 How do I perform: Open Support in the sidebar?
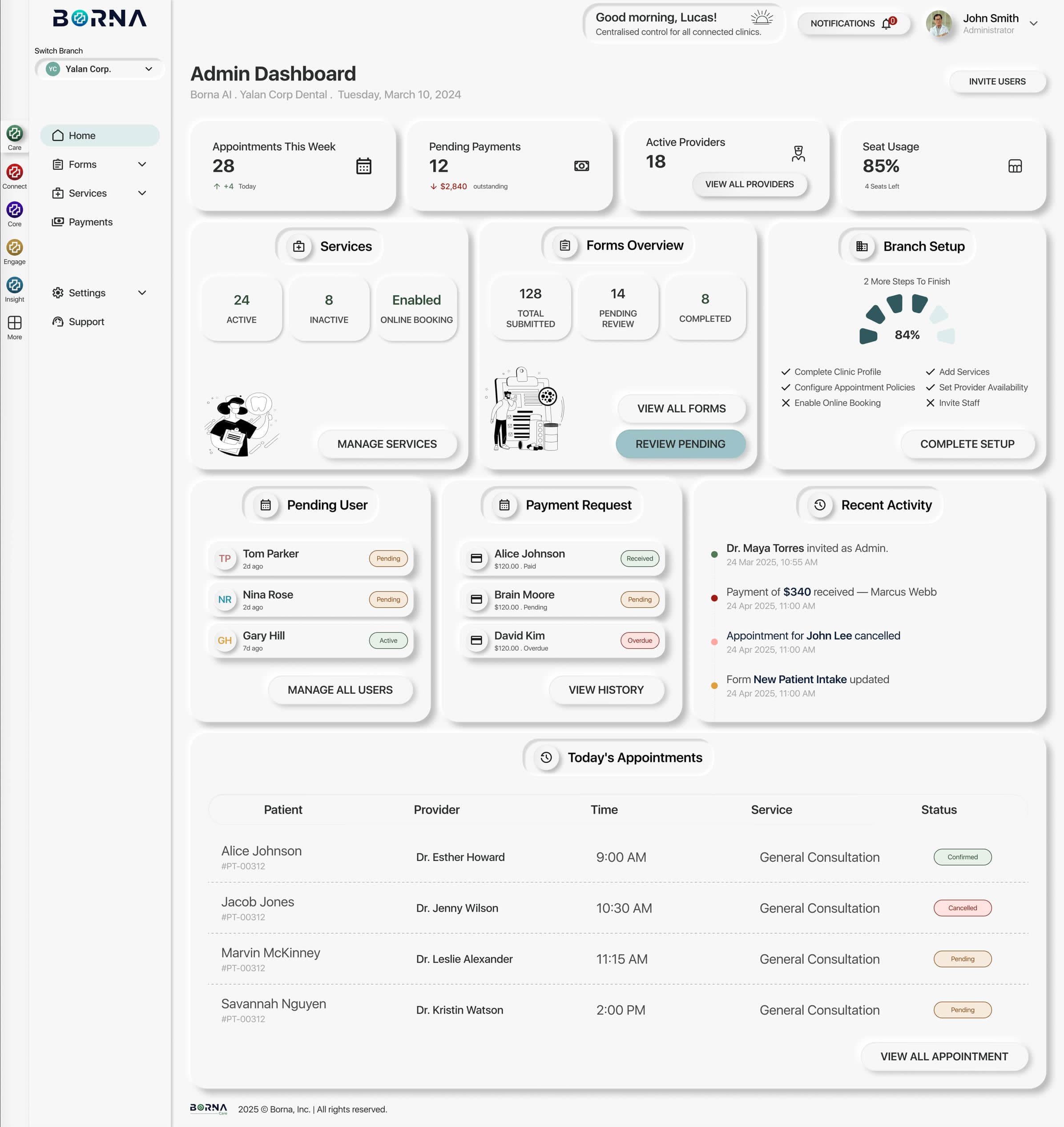[78, 322]
